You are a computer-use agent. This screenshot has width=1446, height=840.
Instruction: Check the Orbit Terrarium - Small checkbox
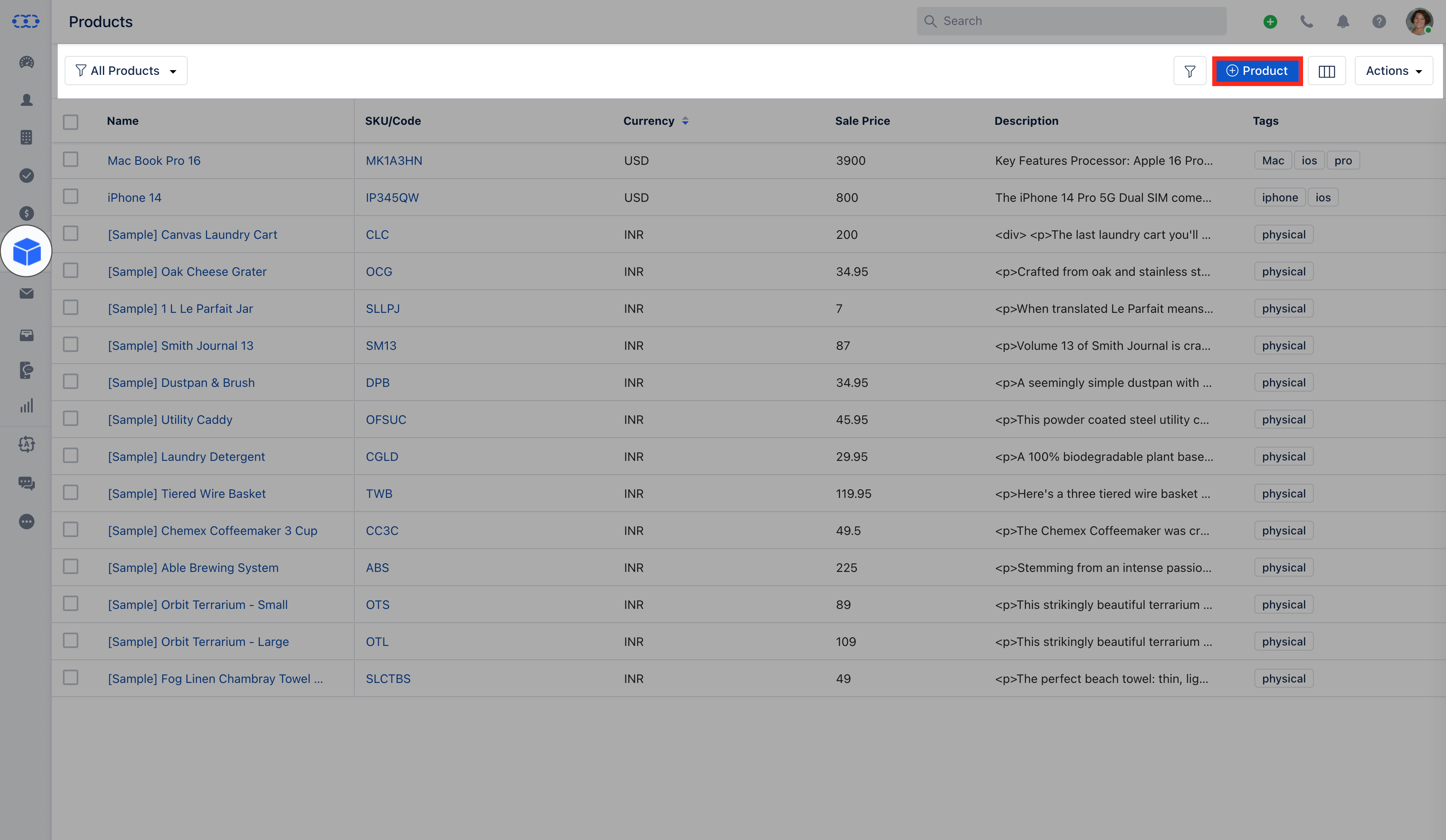pyautogui.click(x=71, y=604)
